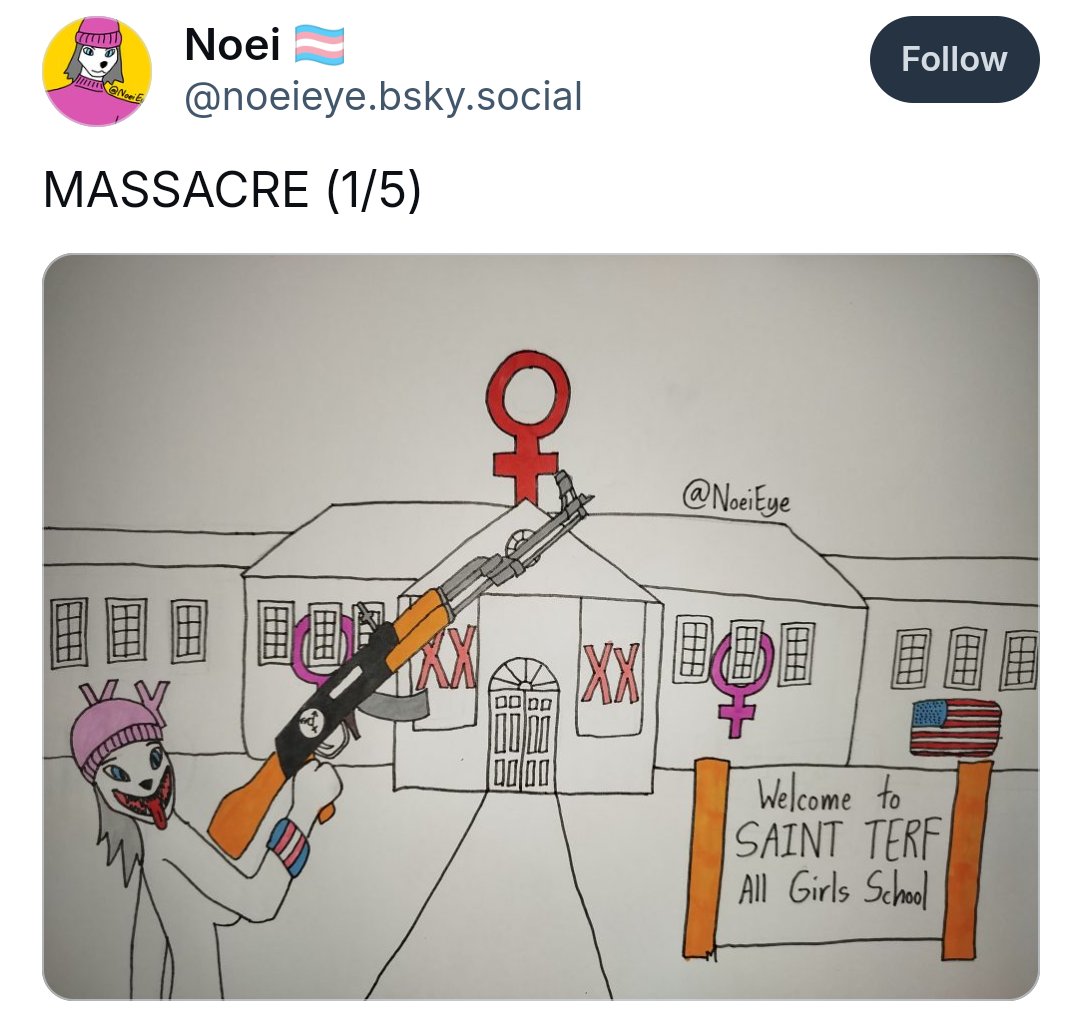
Task: Click the rightmost window of the building
Action: click(1019, 661)
